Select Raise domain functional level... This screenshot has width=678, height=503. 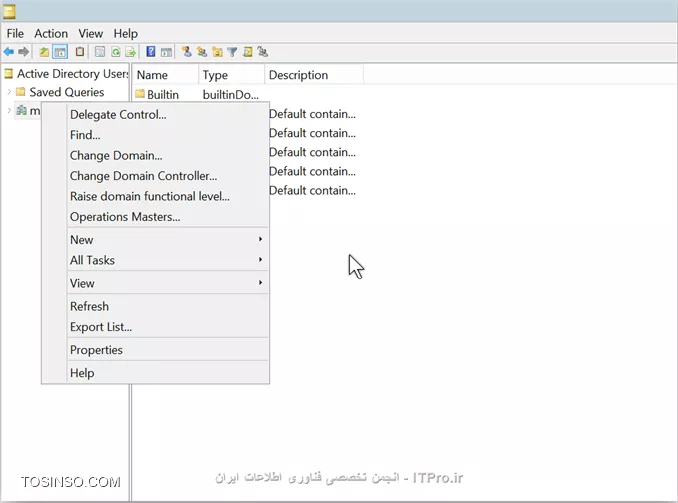(x=168, y=196)
